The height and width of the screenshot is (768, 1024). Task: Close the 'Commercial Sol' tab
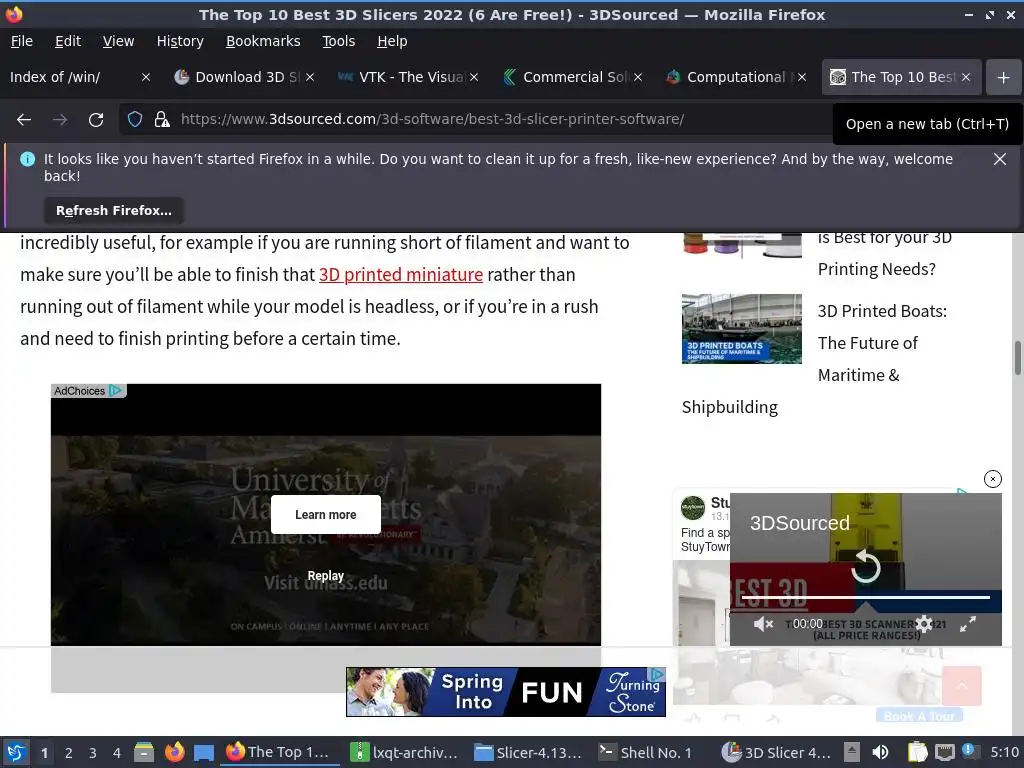[638, 77]
